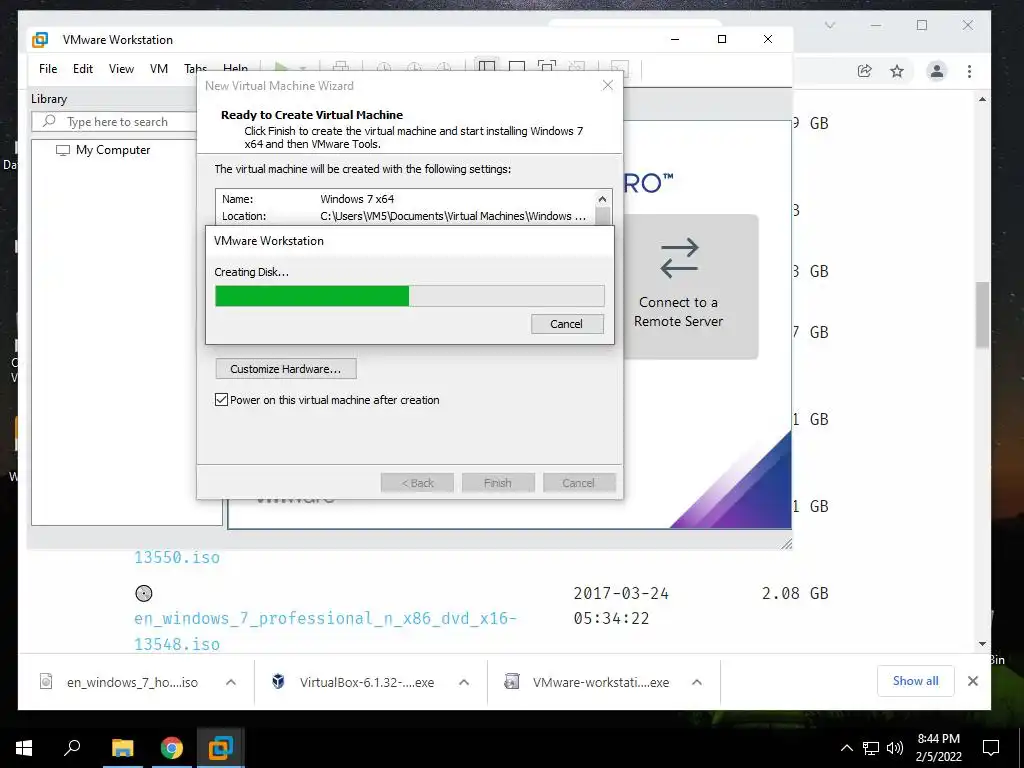Open Chrome three-dot menu
Viewport: 1024px width, 768px height.
click(x=970, y=71)
